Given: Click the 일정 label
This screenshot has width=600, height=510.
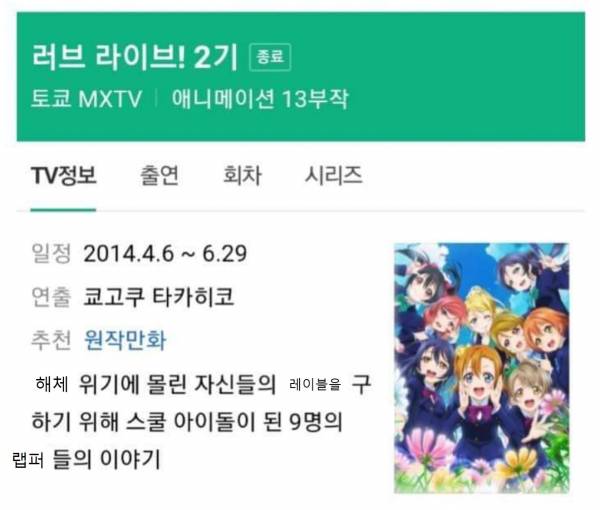Looking at the screenshot, I should (51, 254).
